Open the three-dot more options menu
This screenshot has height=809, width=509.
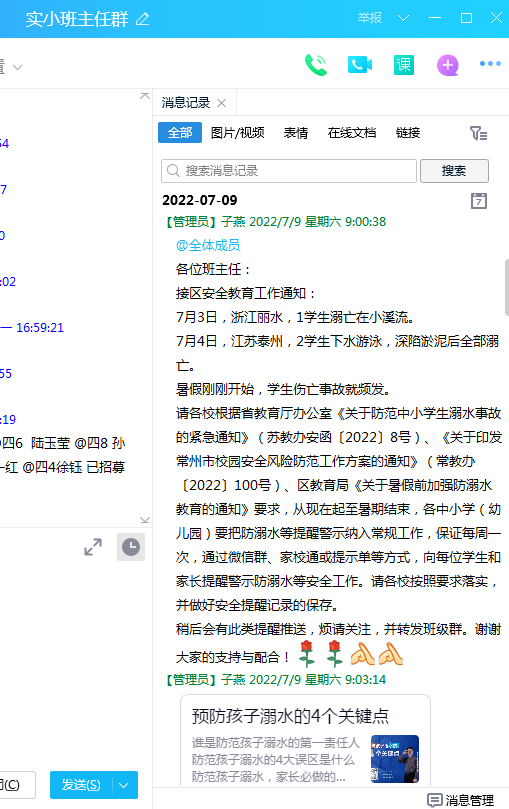click(x=490, y=63)
